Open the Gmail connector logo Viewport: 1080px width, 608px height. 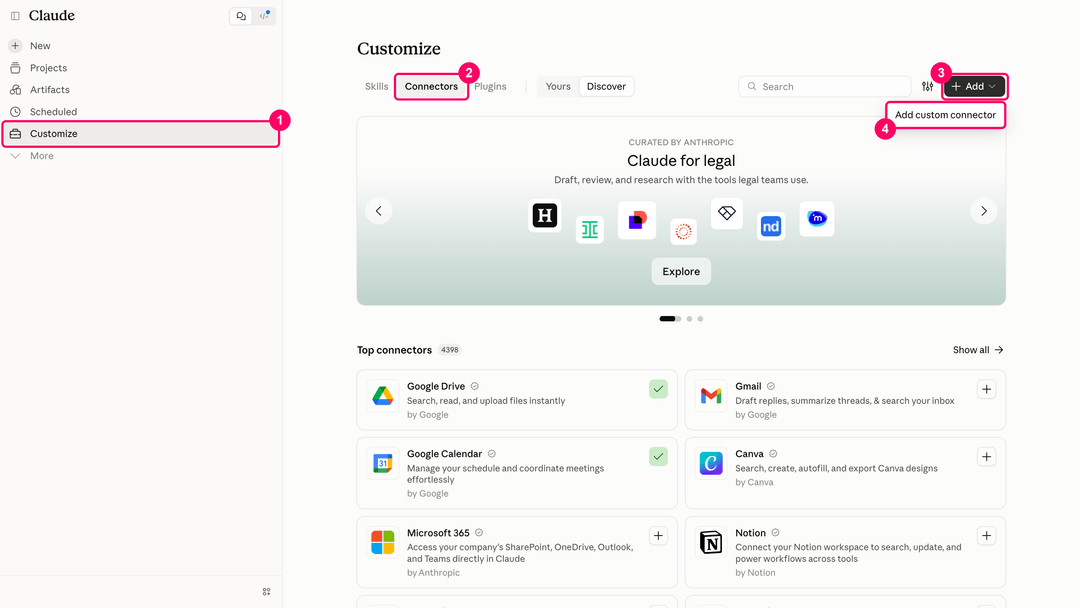click(711, 396)
